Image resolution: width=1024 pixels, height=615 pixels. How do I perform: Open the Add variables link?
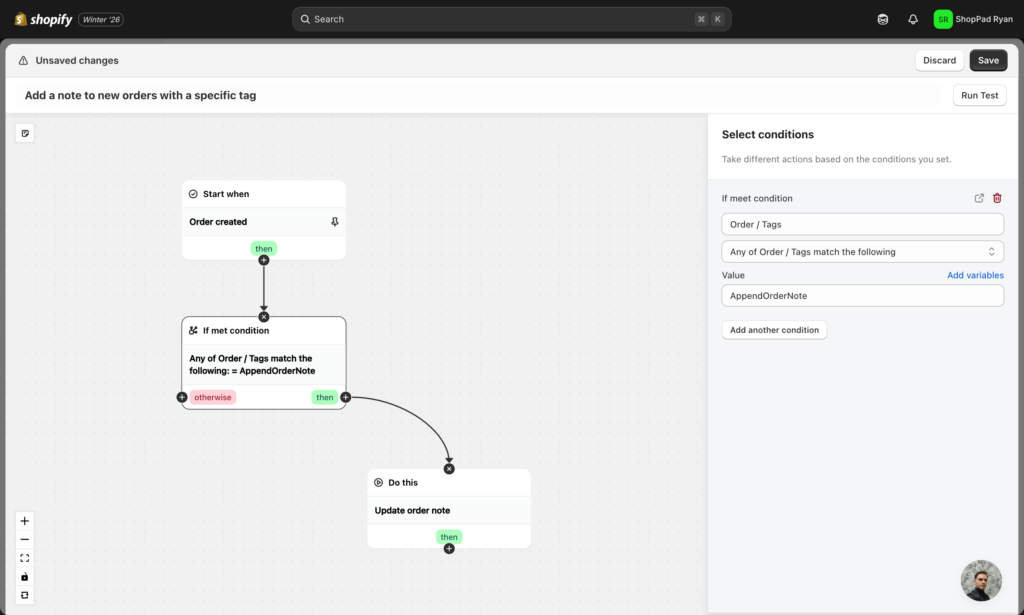point(975,275)
